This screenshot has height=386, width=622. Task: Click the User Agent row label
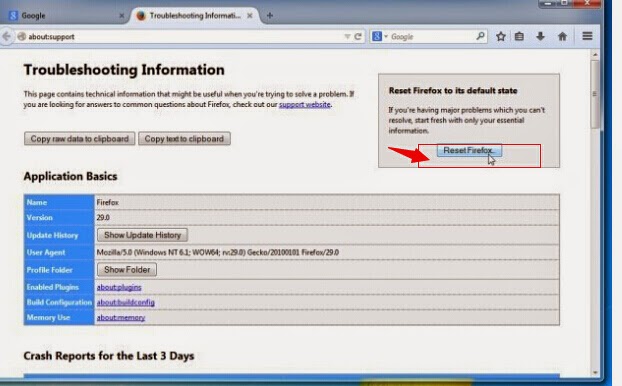coord(46,252)
